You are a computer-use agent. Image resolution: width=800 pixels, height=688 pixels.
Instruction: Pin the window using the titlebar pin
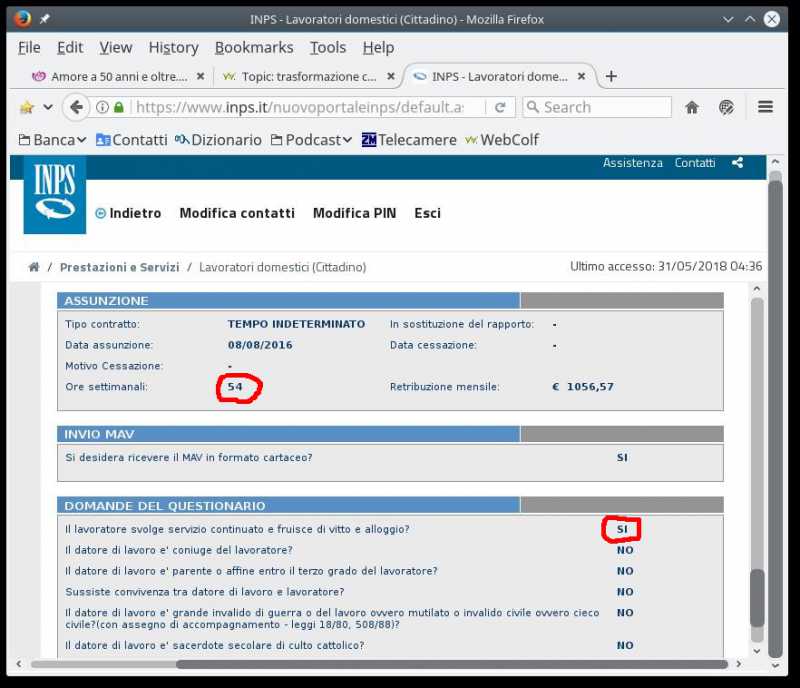point(45,19)
